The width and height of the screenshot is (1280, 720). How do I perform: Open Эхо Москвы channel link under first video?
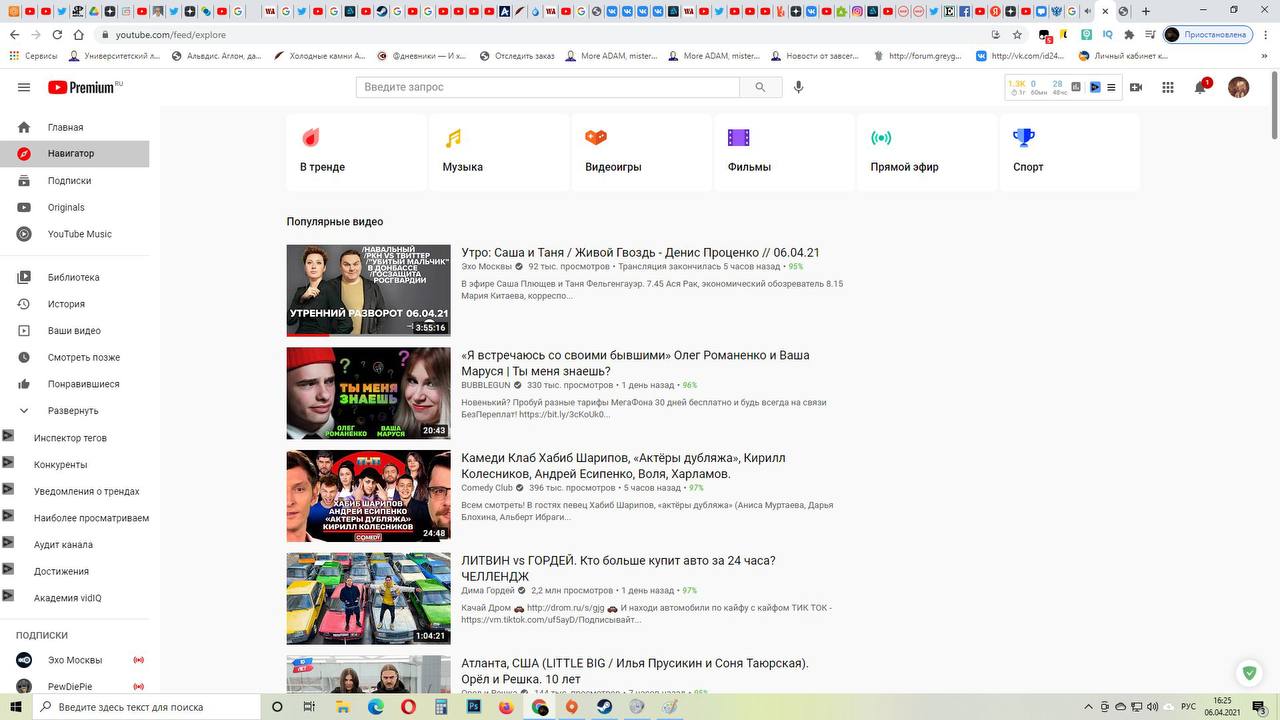[486, 267]
